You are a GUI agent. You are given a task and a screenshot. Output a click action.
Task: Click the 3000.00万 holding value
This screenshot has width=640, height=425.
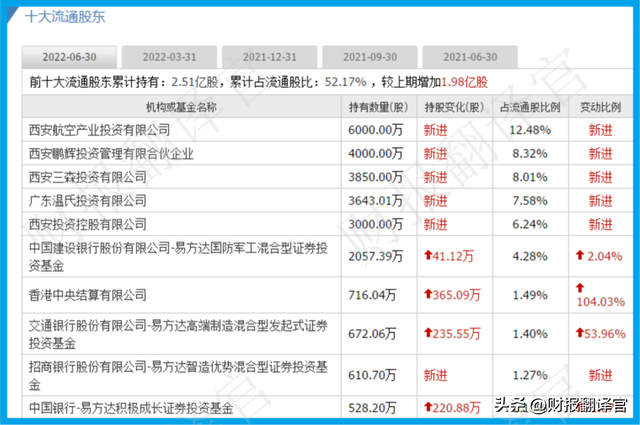pos(376,224)
